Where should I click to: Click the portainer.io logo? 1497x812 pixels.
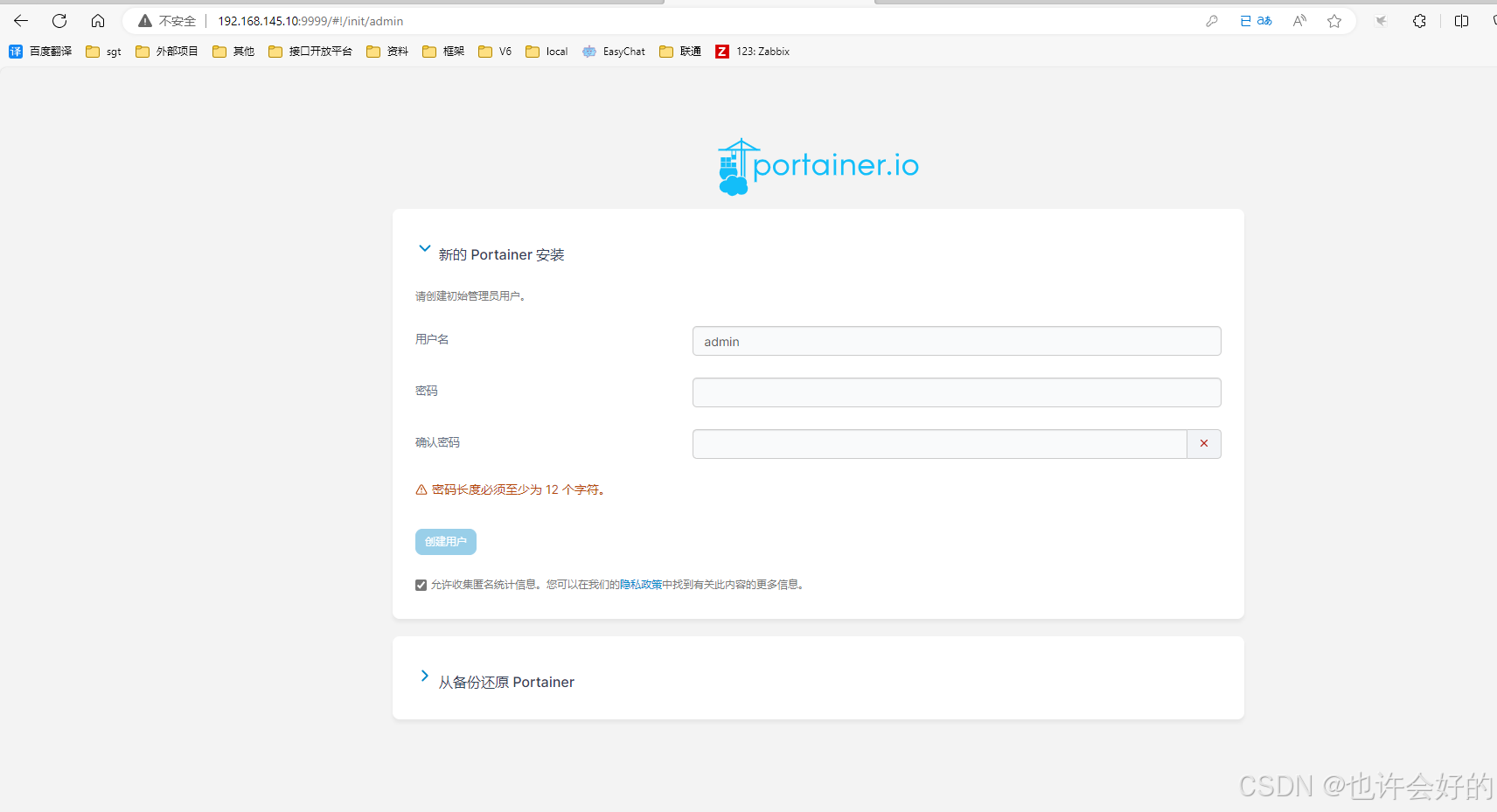[x=818, y=166]
